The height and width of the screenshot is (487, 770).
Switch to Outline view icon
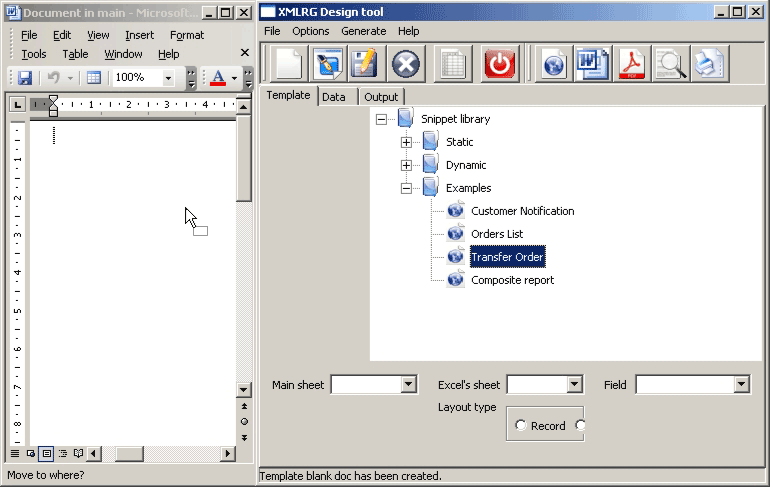pos(62,453)
